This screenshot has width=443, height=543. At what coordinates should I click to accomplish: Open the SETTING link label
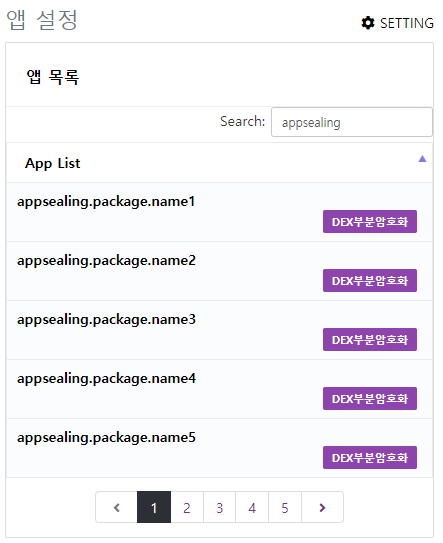coord(407,23)
